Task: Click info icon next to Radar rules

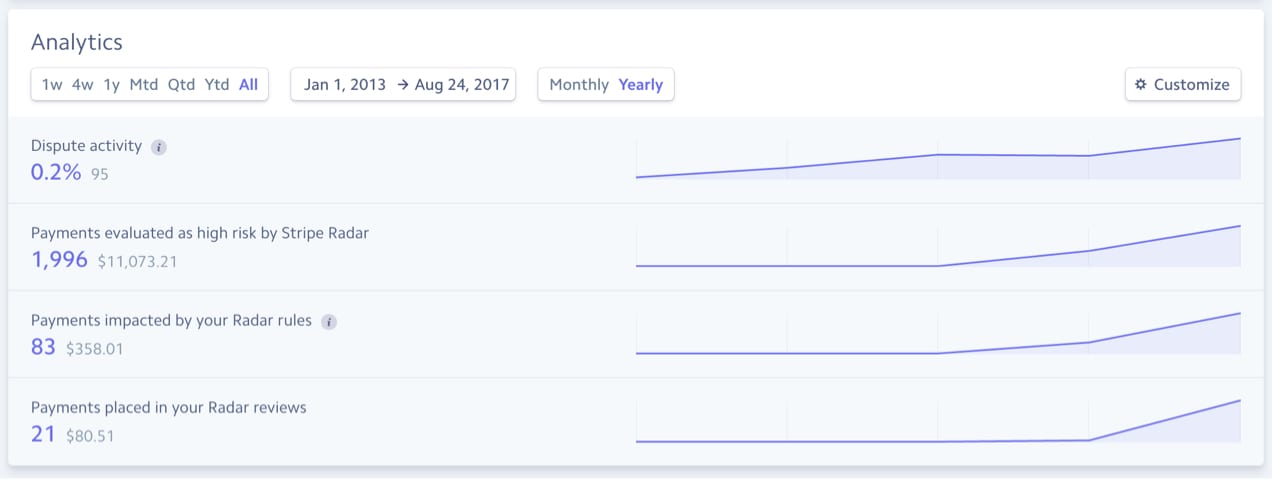Action: 329,322
